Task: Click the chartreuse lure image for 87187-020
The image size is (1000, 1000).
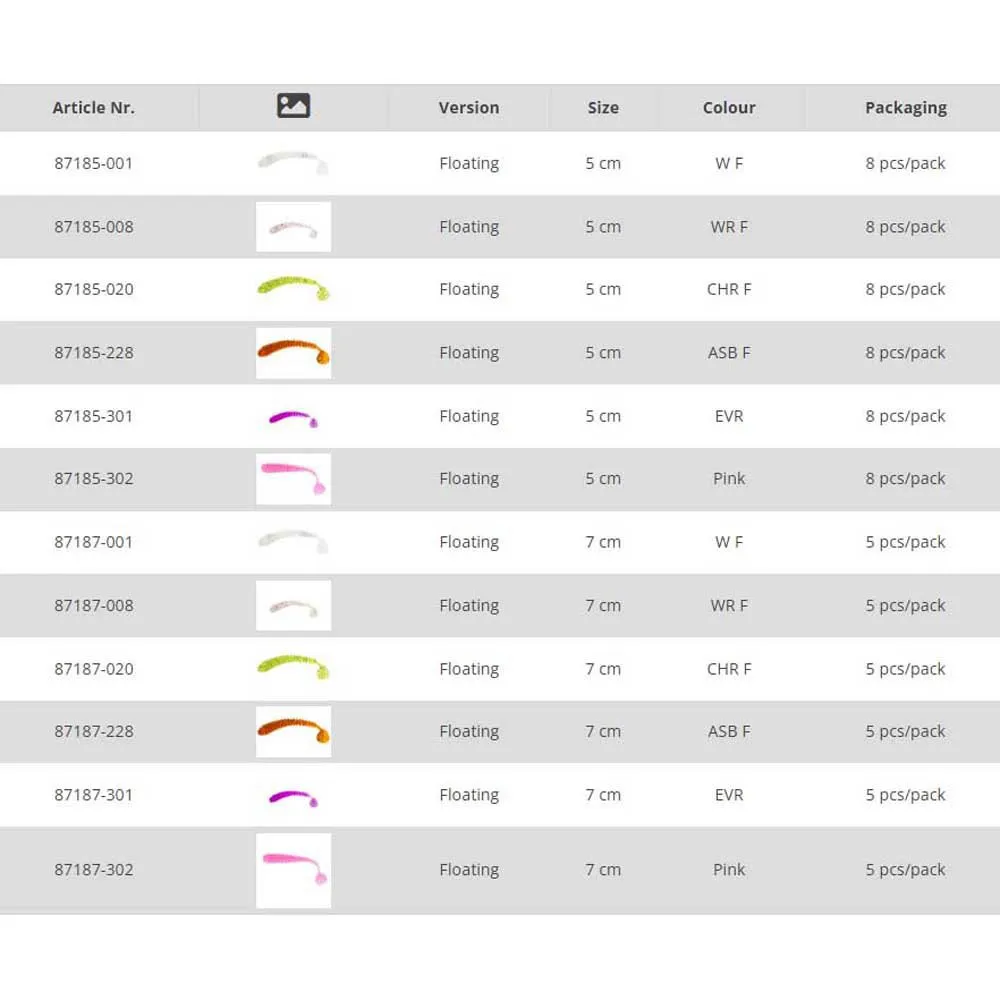Action: point(293,667)
